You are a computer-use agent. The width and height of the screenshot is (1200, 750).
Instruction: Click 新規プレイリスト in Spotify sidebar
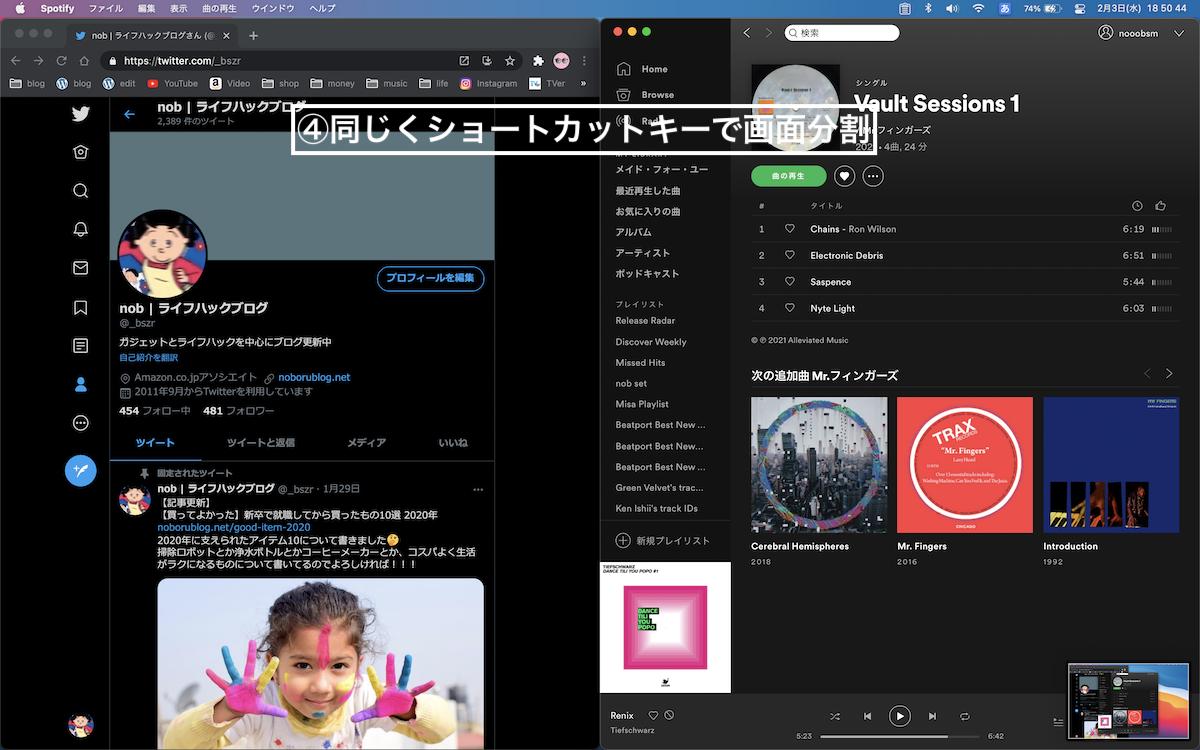point(663,541)
